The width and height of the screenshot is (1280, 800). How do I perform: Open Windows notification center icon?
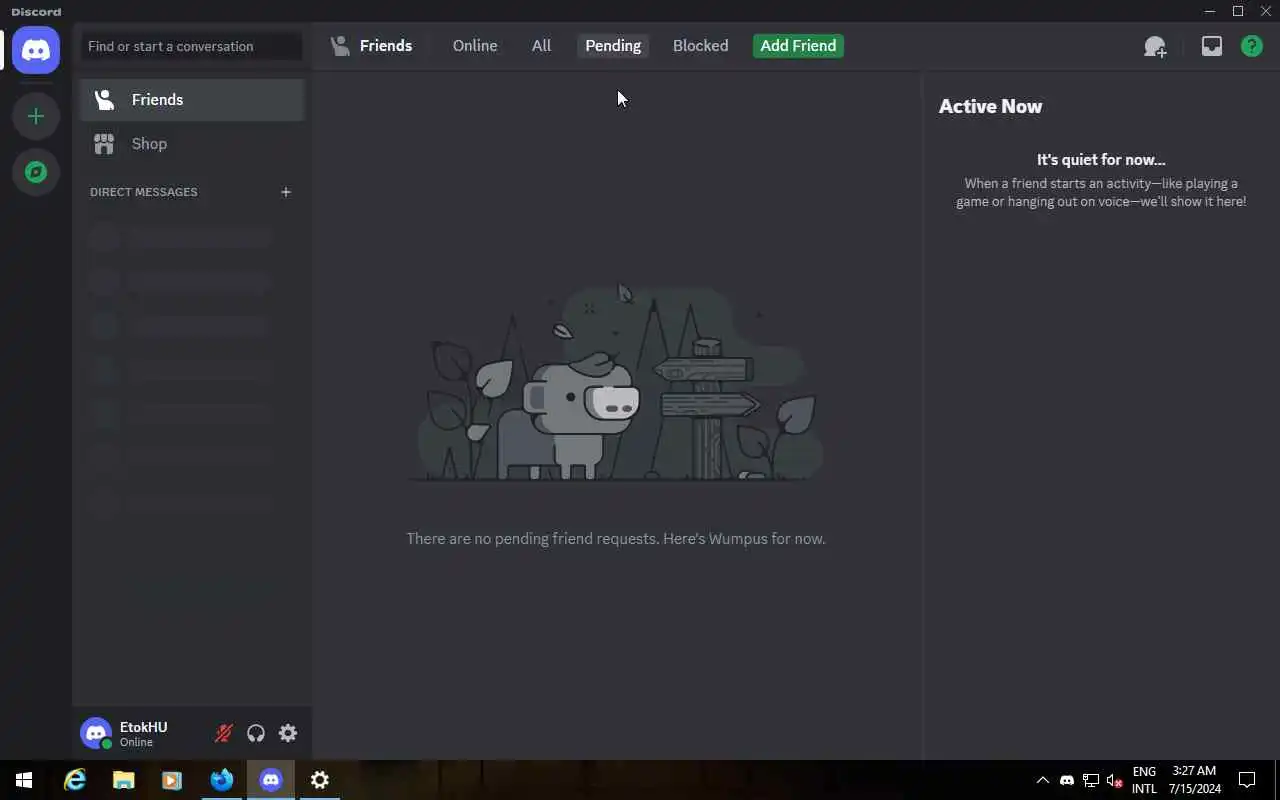1247,780
